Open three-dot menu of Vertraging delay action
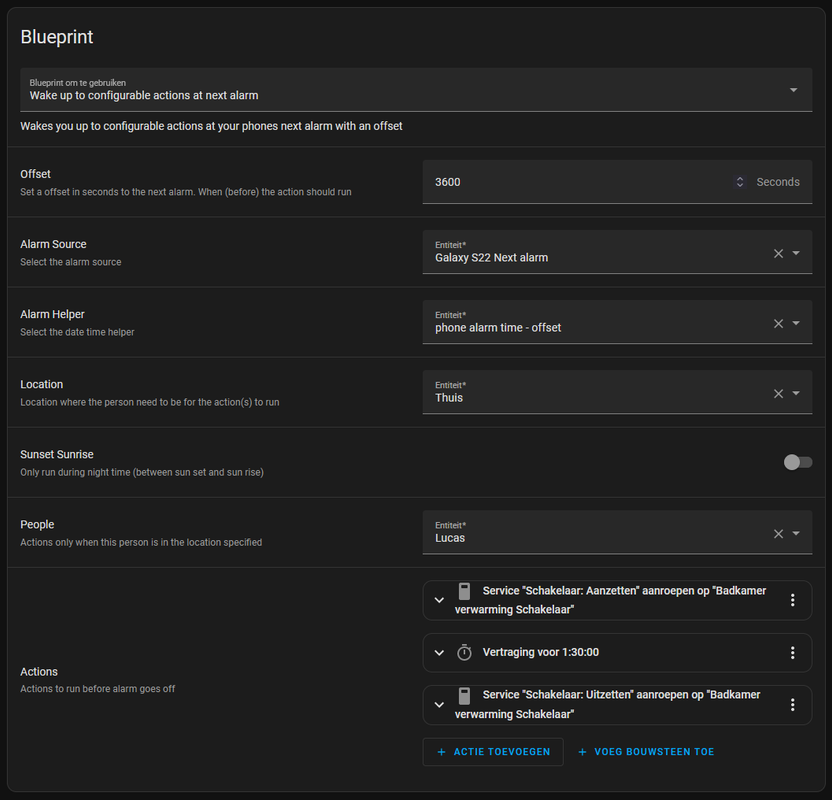This screenshot has width=832, height=800. (792, 653)
